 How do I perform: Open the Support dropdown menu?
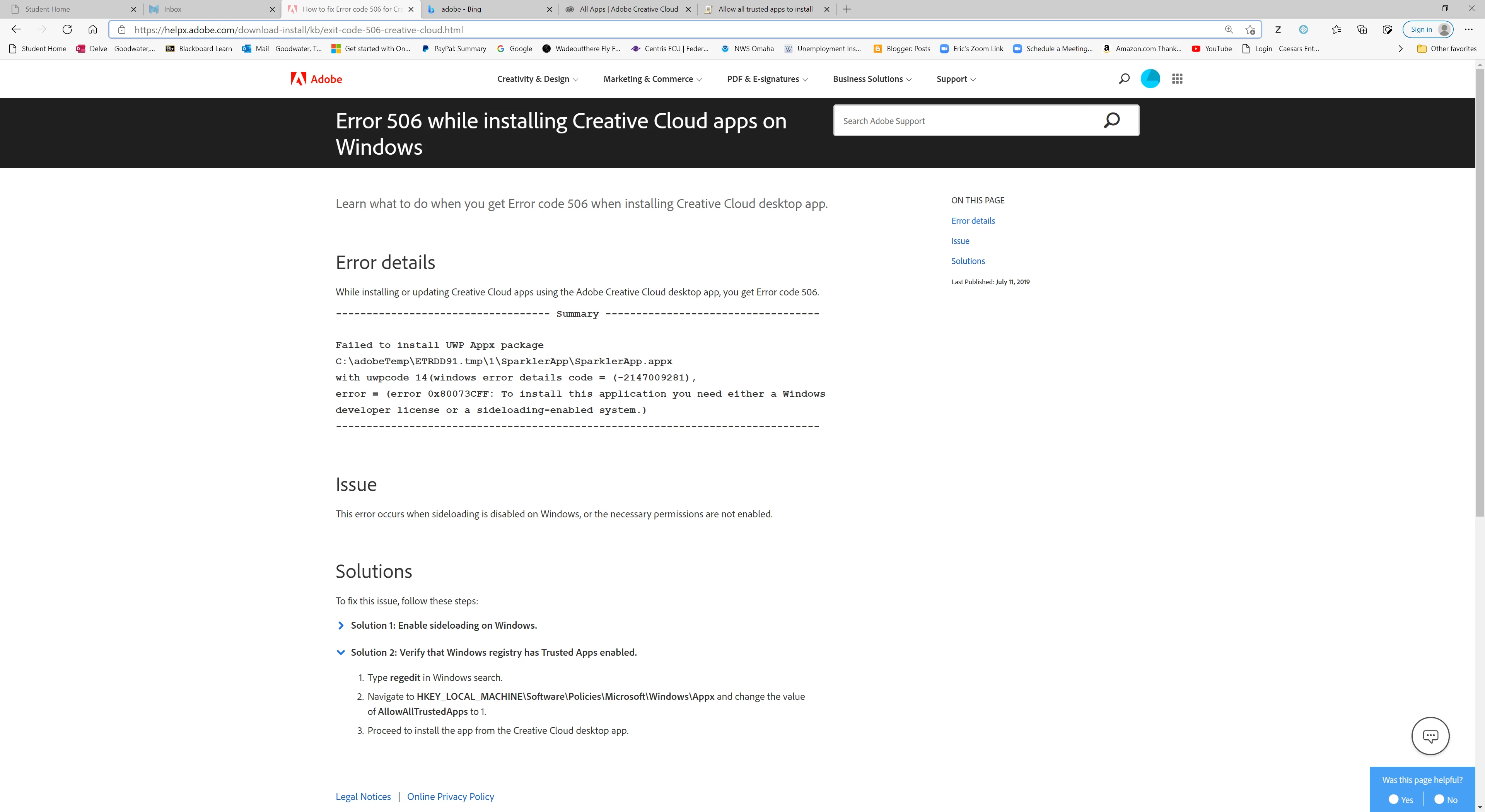[x=956, y=79]
